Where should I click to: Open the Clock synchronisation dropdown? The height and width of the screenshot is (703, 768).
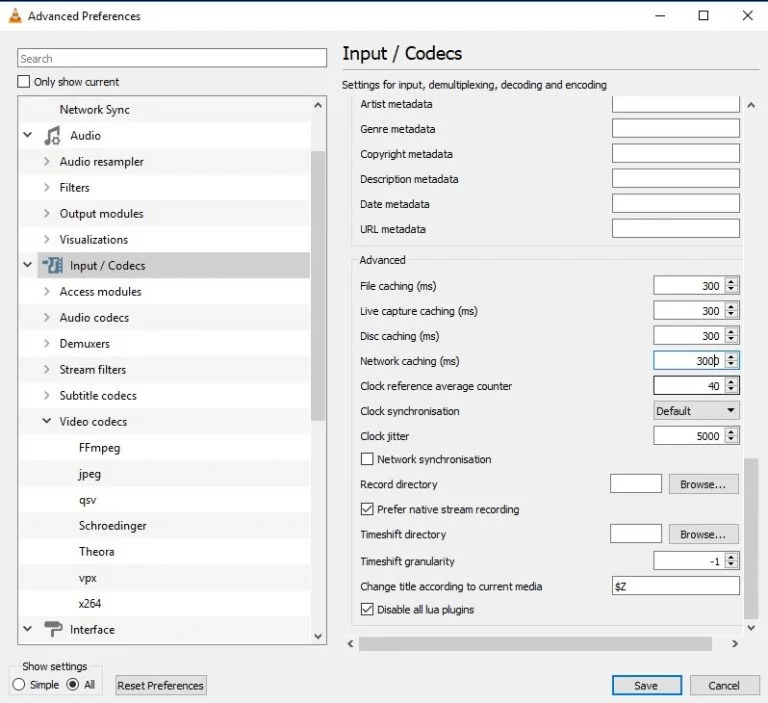(x=696, y=411)
